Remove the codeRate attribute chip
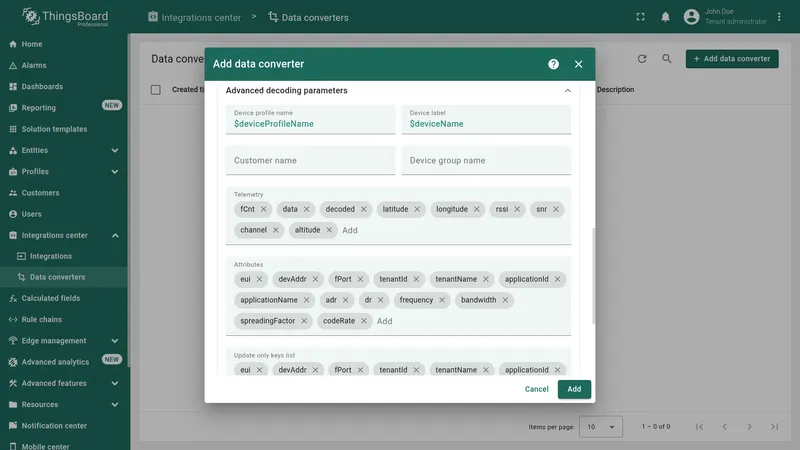This screenshot has width=800, height=450. point(363,321)
